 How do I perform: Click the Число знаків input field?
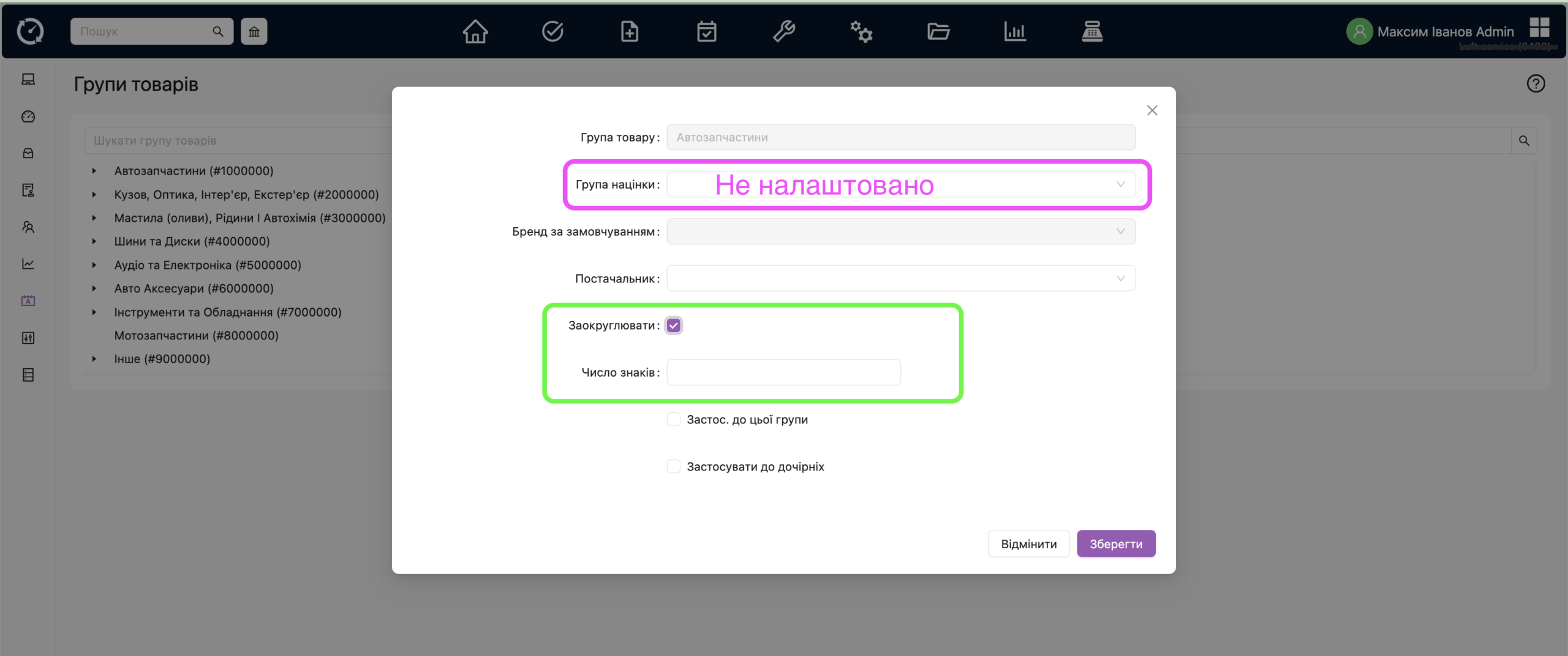point(783,372)
